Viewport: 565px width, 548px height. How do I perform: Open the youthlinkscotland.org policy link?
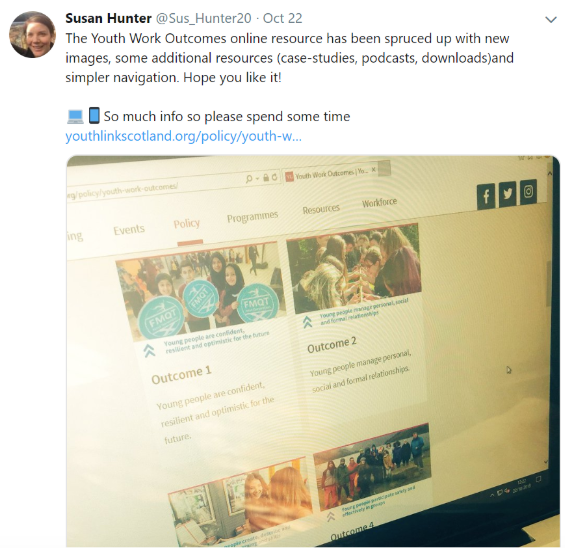click(x=183, y=136)
